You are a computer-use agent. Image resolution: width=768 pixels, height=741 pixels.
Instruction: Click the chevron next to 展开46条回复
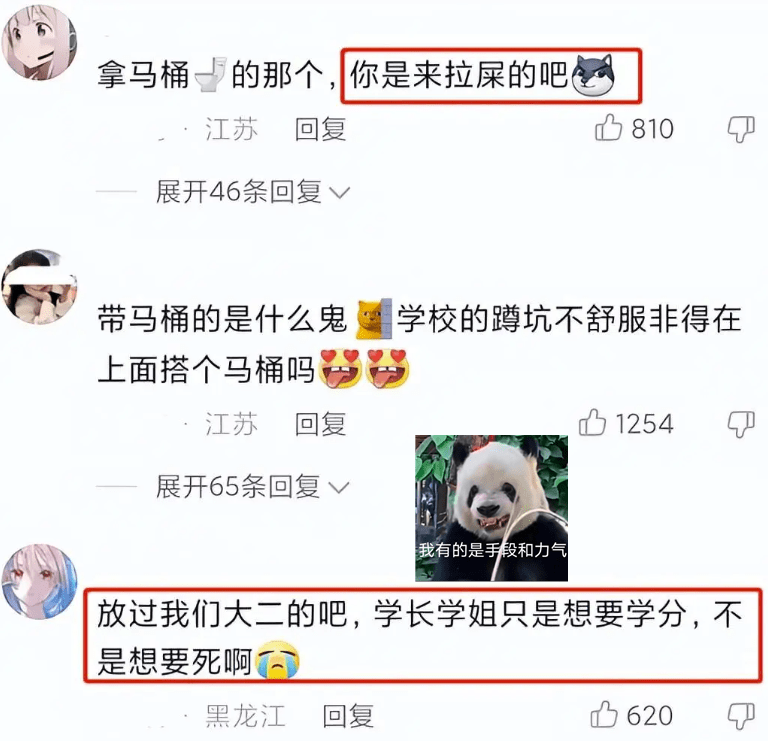click(339, 192)
